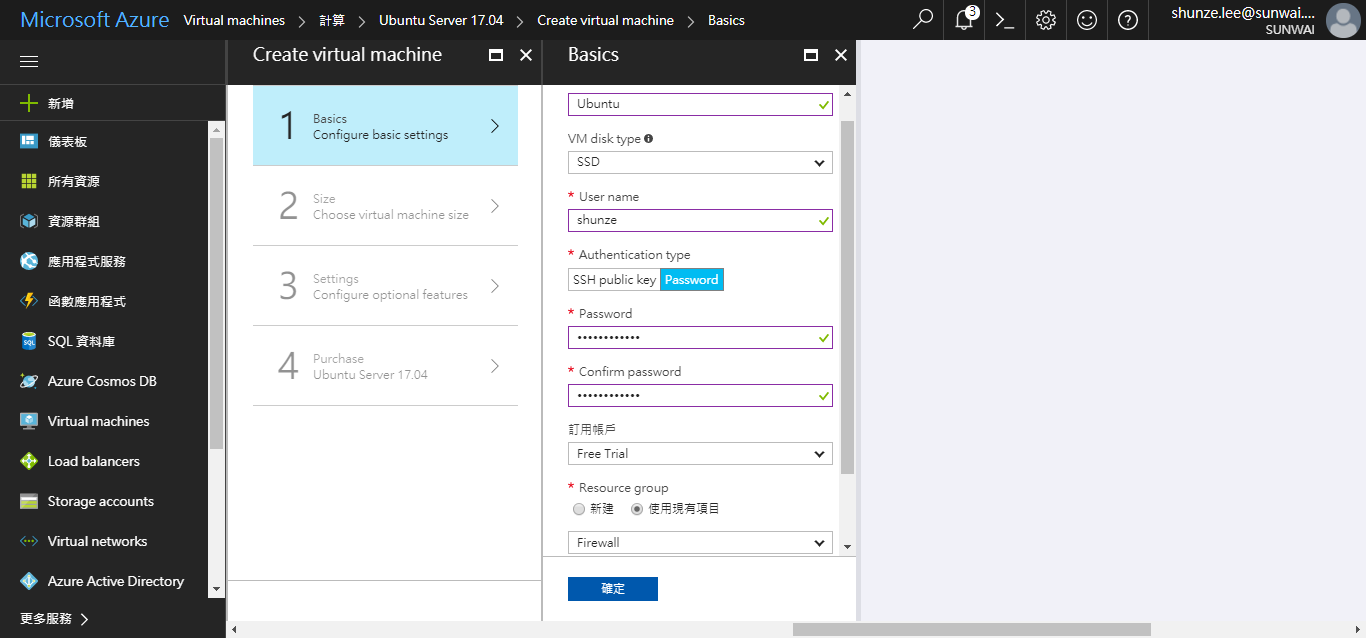Viewport: 1366px width, 638px height.
Task: Click the Basics blade vertical scrollbar
Action: [x=848, y=297]
